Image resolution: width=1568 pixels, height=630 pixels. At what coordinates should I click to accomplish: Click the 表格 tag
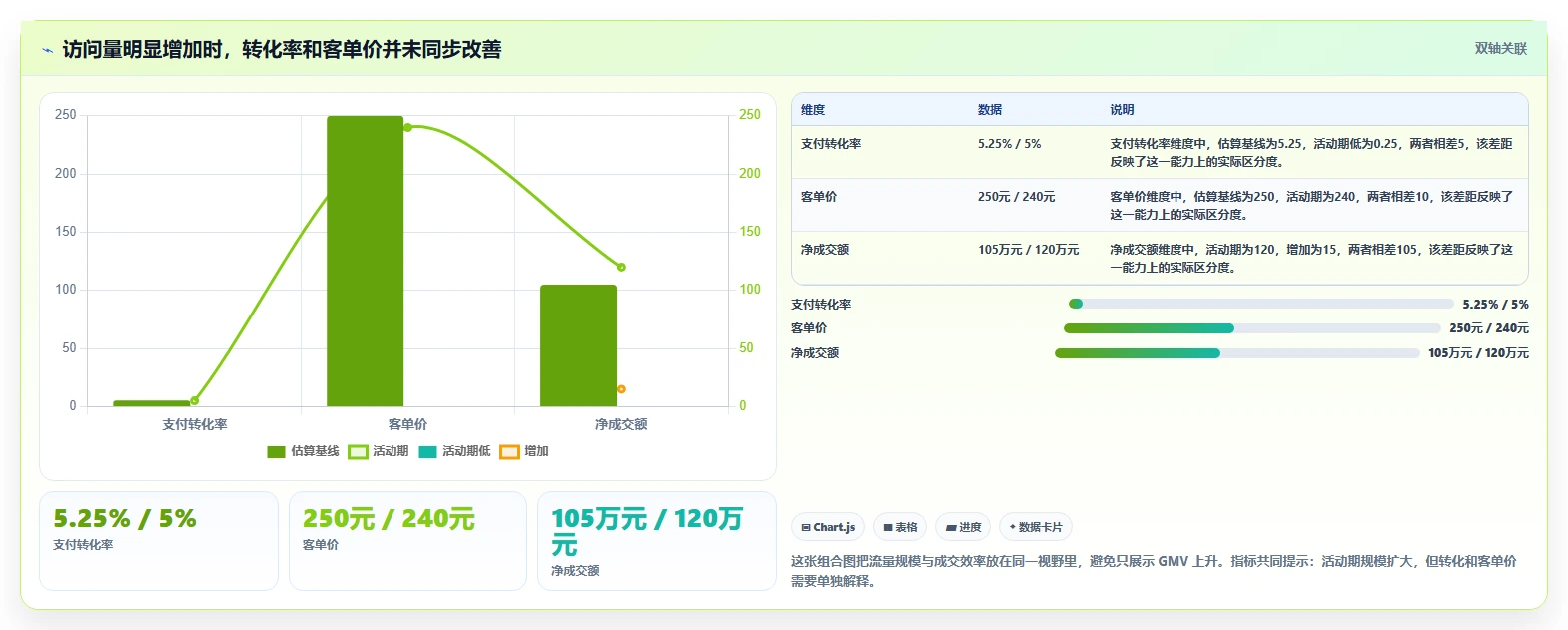[x=900, y=527]
